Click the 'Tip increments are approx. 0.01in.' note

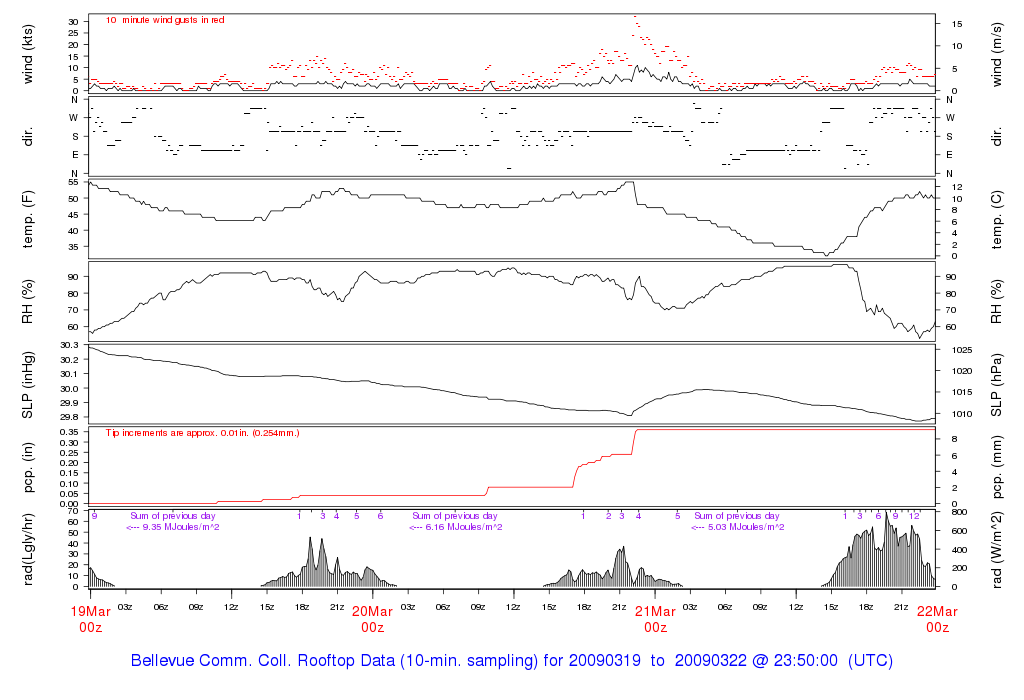click(x=202, y=433)
